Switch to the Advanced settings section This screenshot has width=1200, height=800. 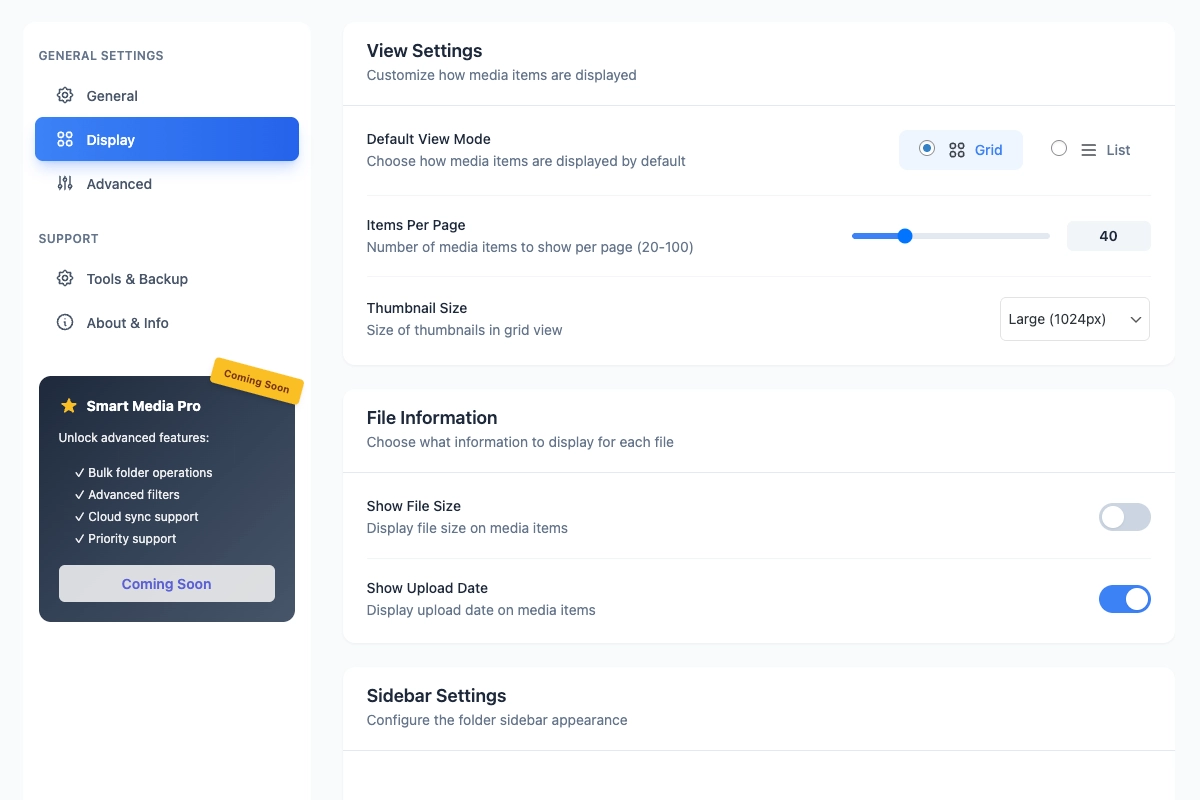(119, 183)
